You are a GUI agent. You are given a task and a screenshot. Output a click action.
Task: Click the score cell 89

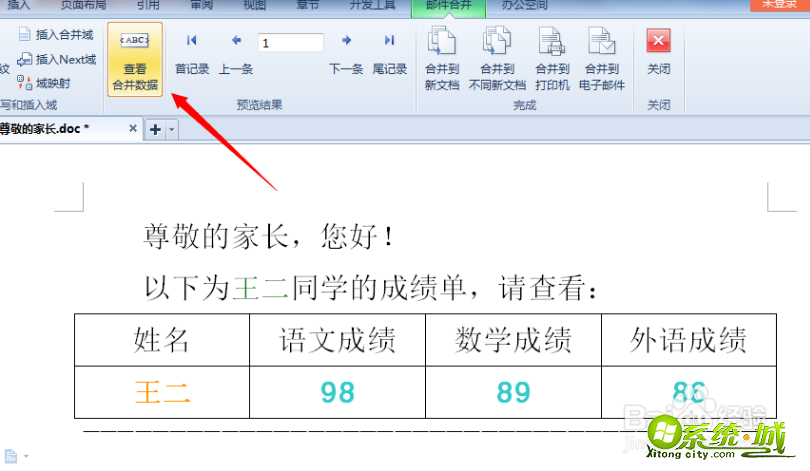(513, 392)
